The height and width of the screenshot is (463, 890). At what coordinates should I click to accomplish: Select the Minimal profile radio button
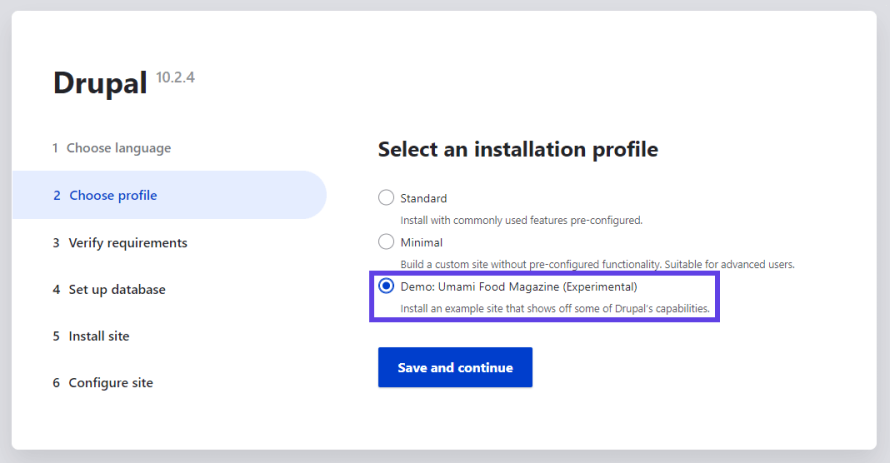point(386,242)
